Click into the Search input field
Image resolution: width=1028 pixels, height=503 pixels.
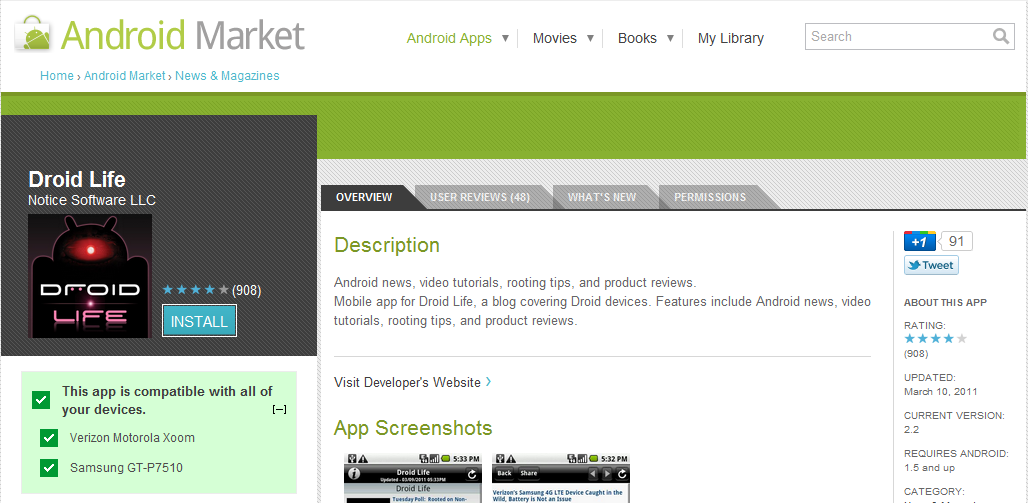(895, 37)
